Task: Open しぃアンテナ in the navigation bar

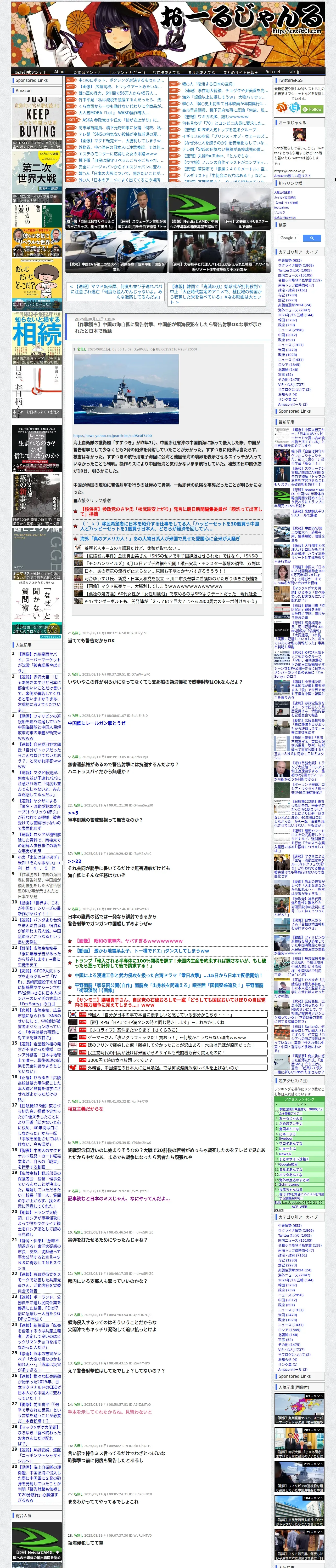Action: click(x=127, y=72)
